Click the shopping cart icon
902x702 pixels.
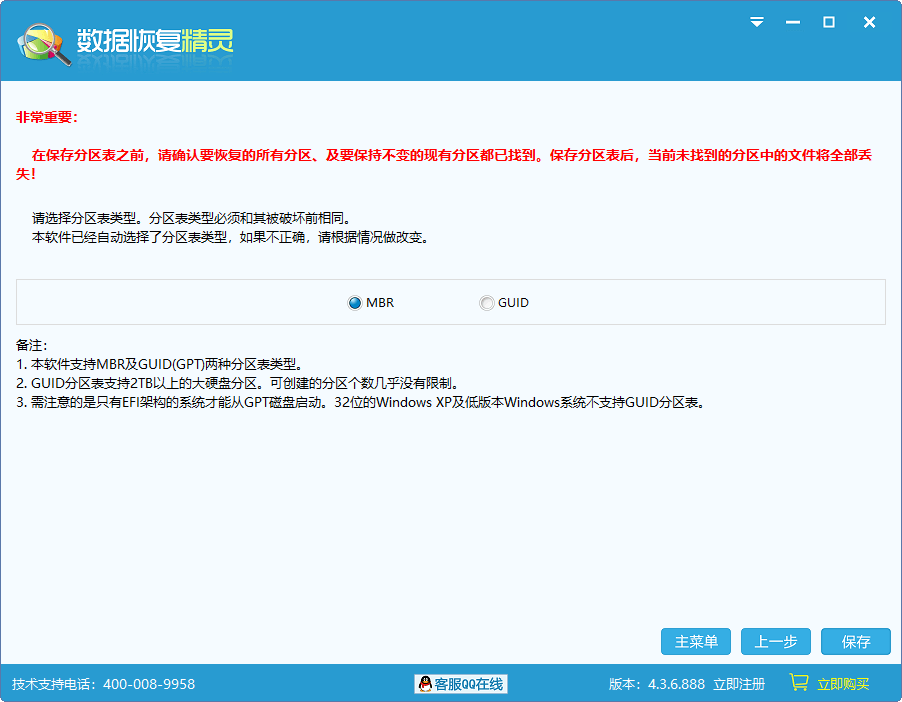point(799,682)
